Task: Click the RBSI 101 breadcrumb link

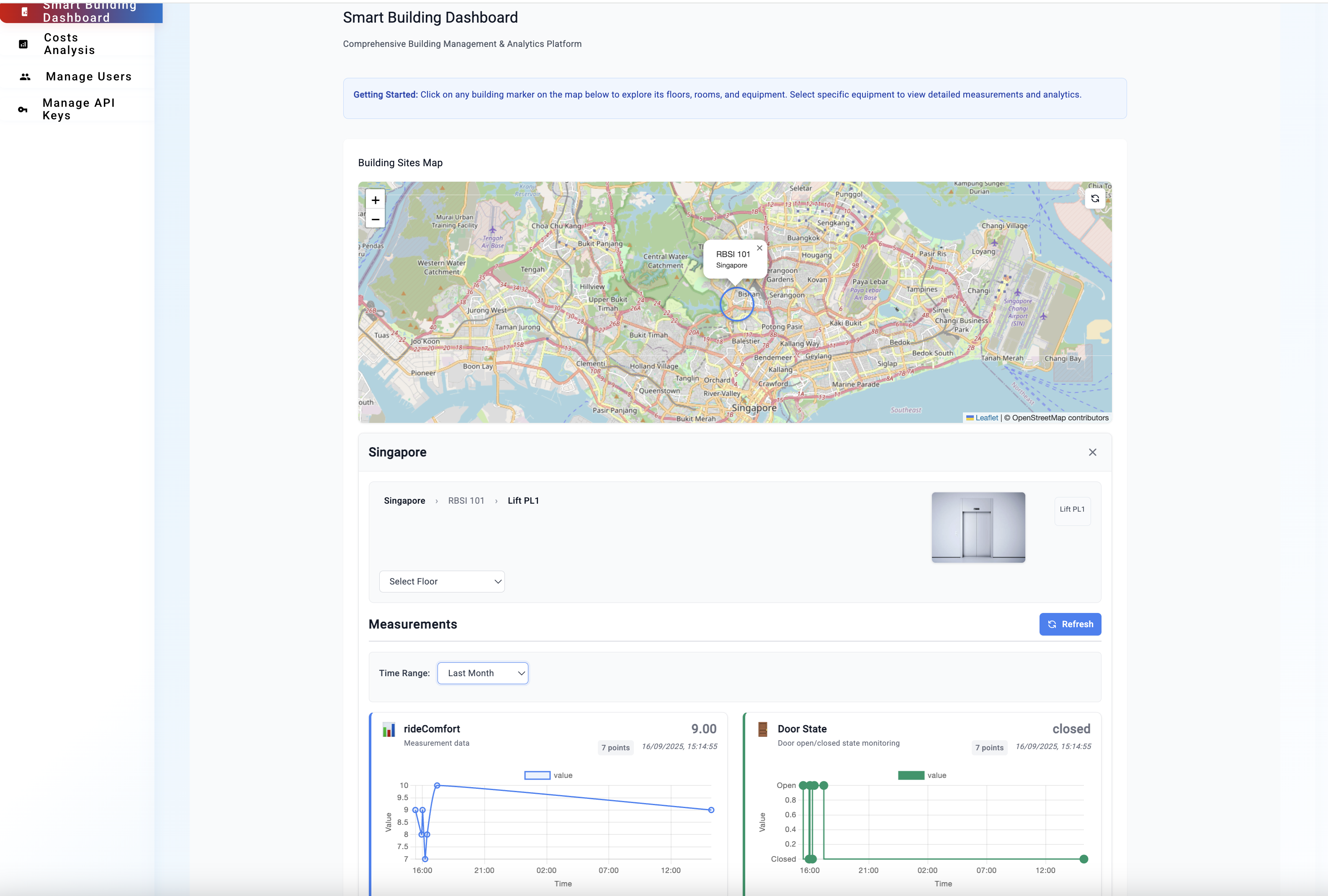Action: pyautogui.click(x=466, y=501)
